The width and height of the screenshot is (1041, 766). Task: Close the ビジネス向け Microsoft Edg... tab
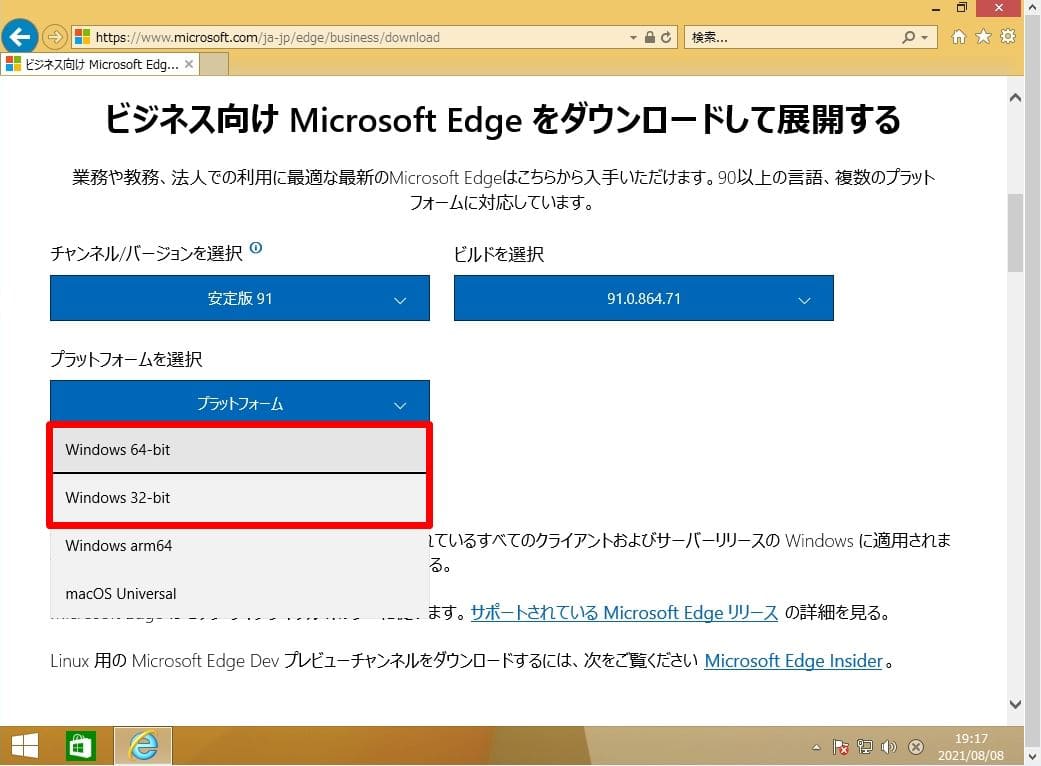[189, 64]
